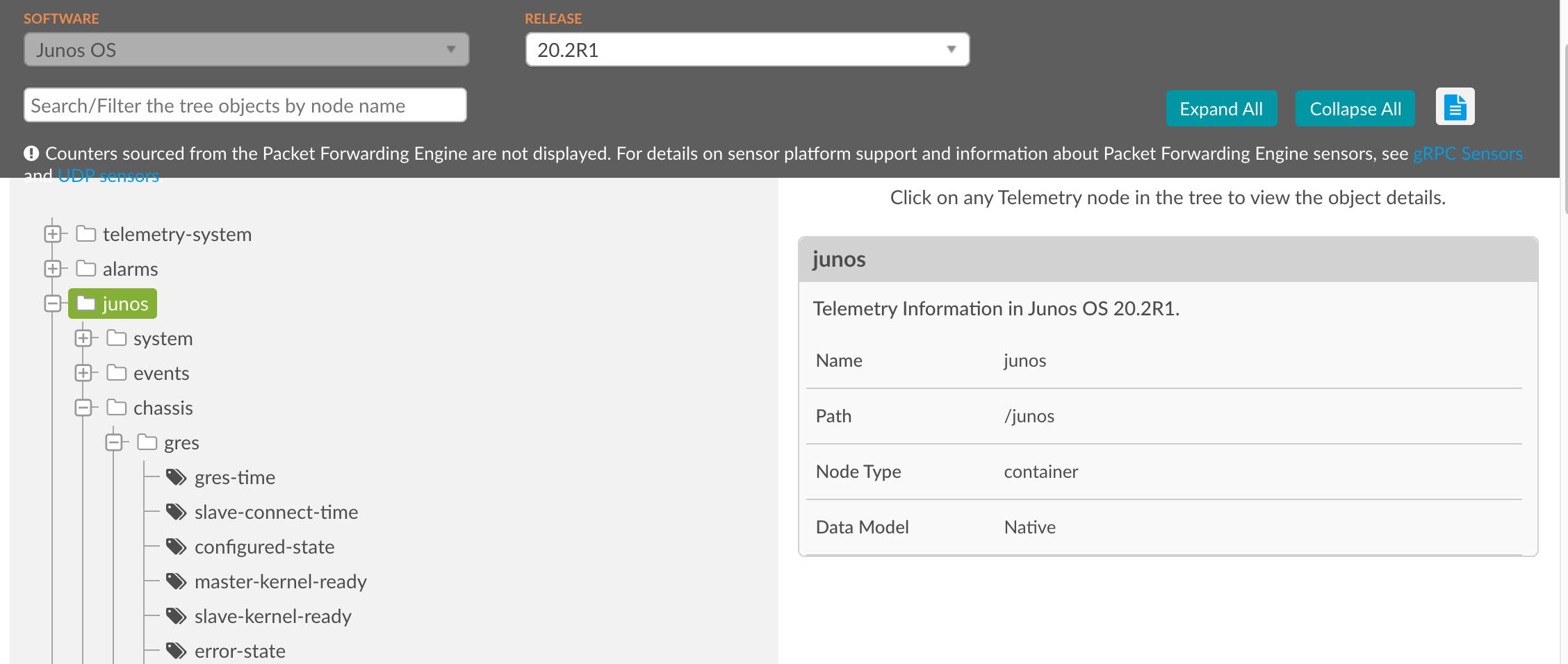1568x664 pixels.
Task: Click the tag icon beside master-kernel-ready
Action: click(x=176, y=581)
